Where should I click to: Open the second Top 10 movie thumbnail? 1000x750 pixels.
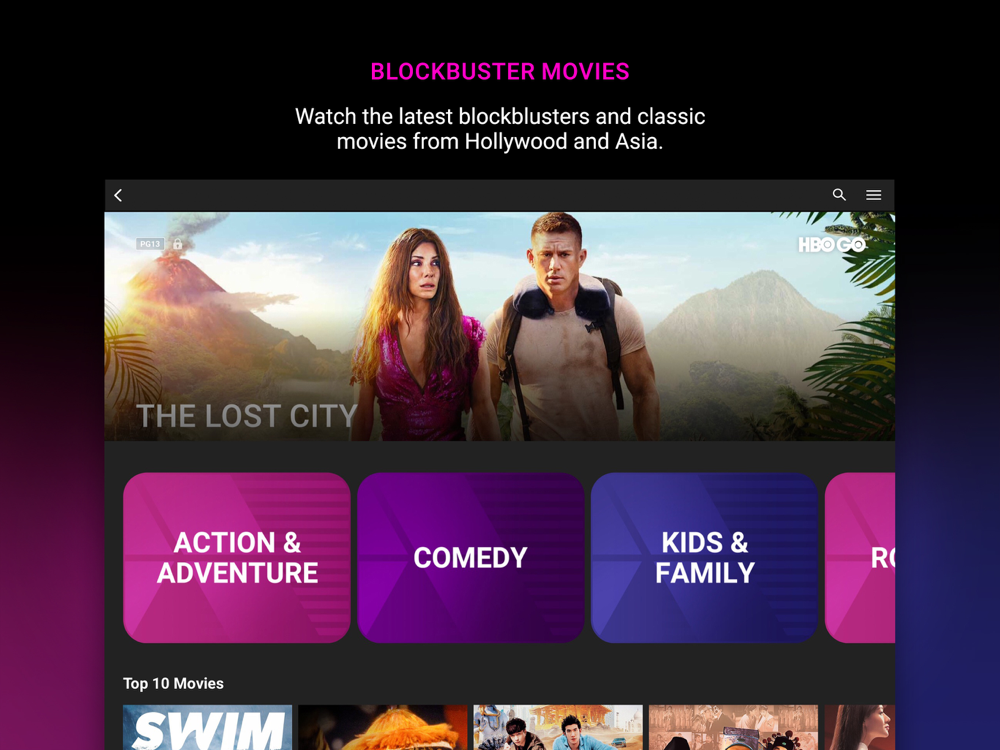(x=383, y=727)
